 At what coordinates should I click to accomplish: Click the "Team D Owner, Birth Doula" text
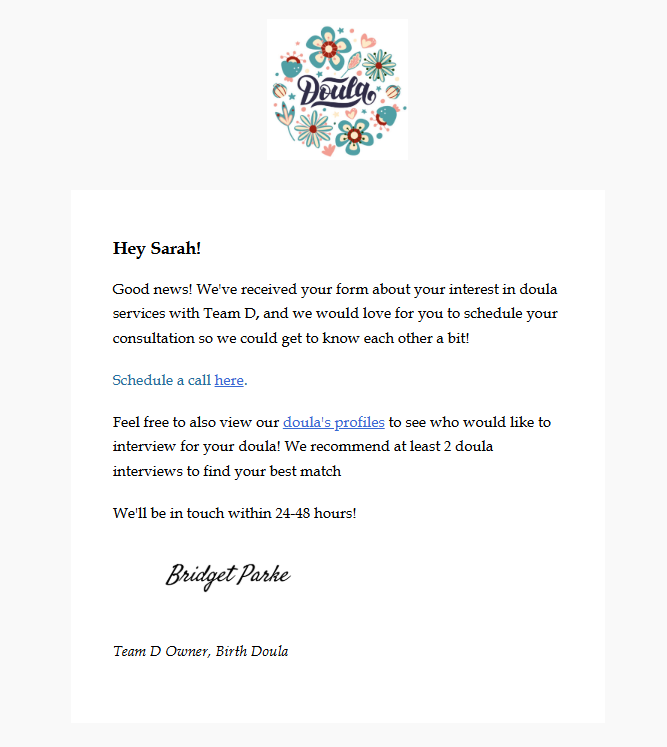coord(201,651)
